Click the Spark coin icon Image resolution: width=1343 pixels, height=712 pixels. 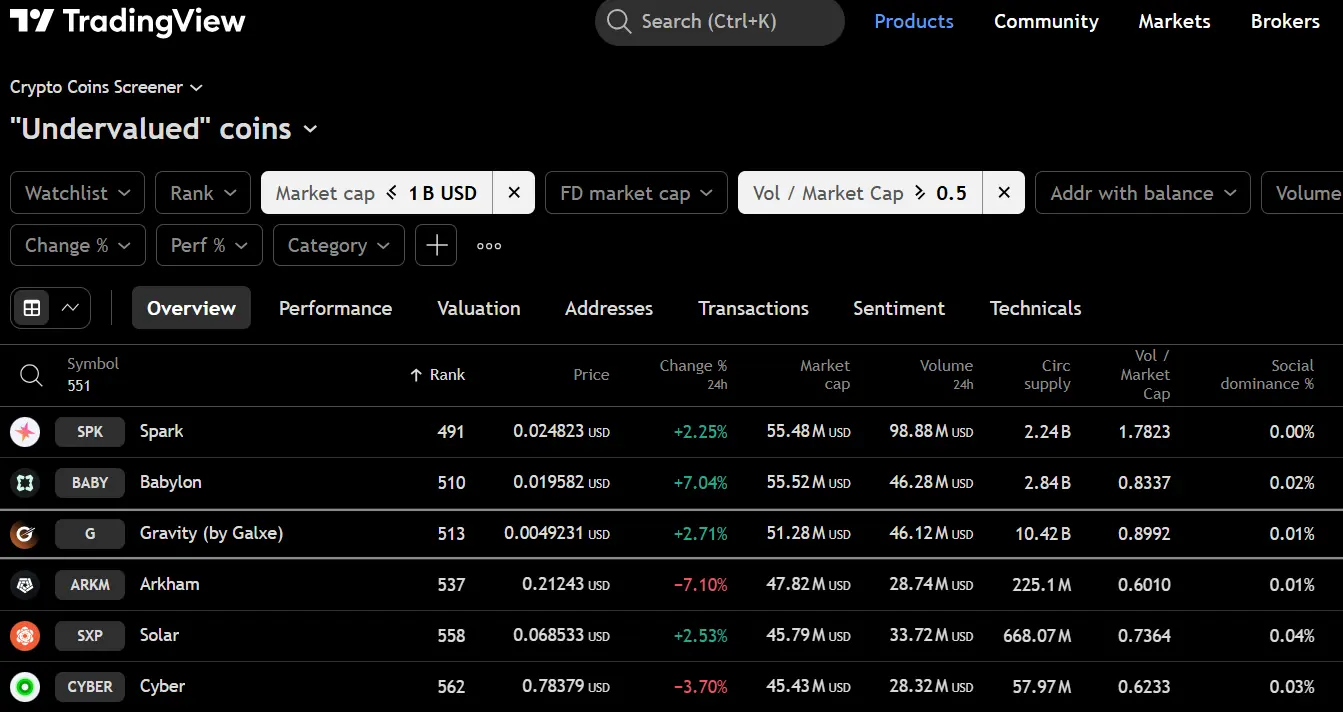click(x=25, y=432)
